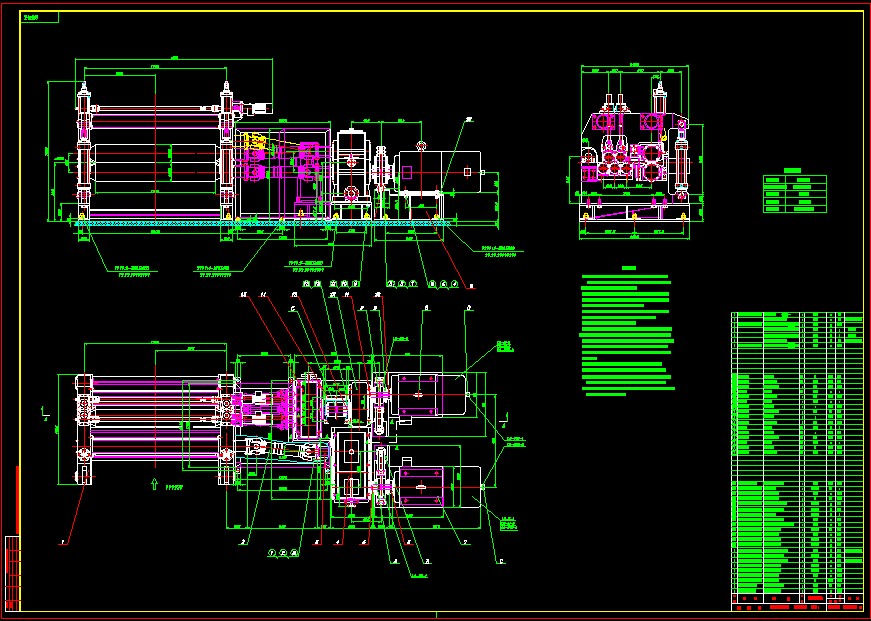Viewport: 871px width, 621px height.
Task: Select the plan view roller assembly at bottom left
Action: click(x=155, y=429)
